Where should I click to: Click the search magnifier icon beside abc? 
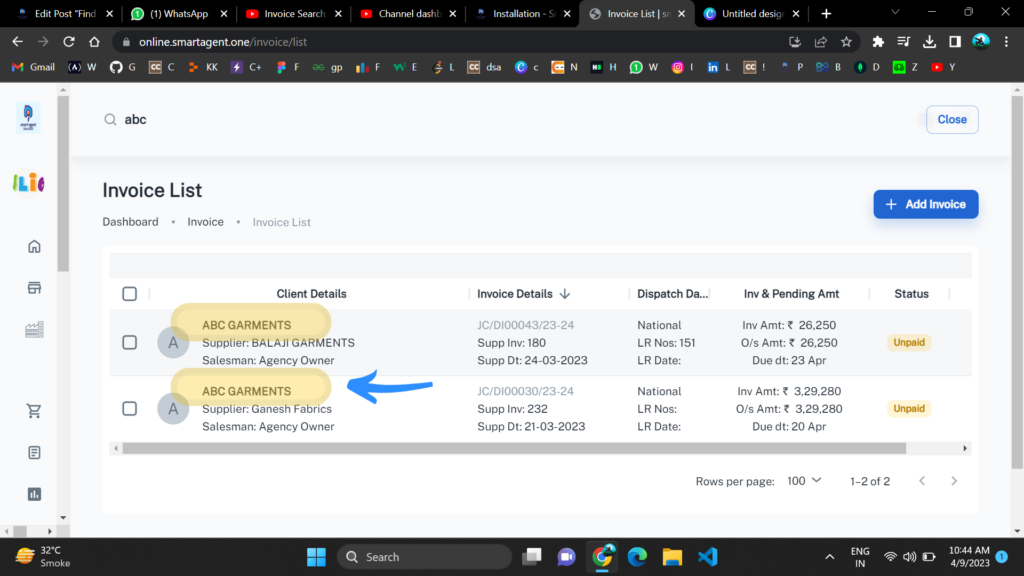[x=110, y=119]
